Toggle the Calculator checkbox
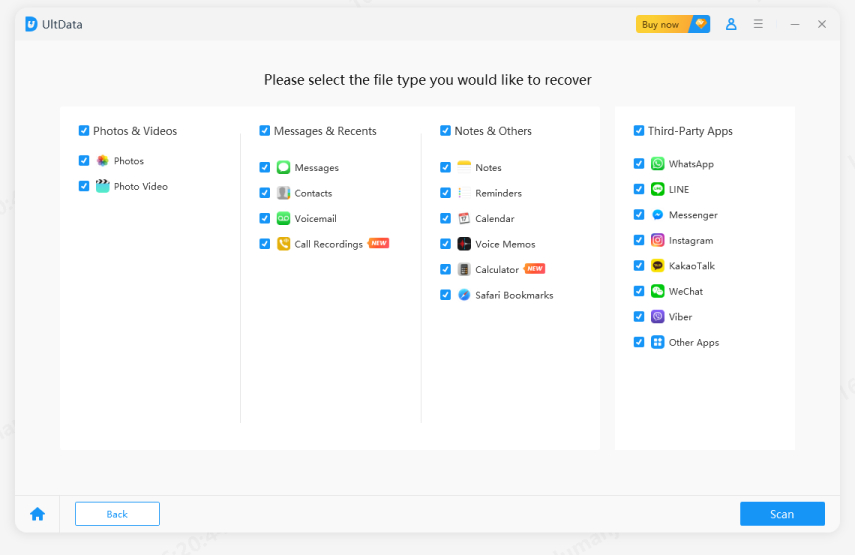The height and width of the screenshot is (555, 855). pos(445,269)
